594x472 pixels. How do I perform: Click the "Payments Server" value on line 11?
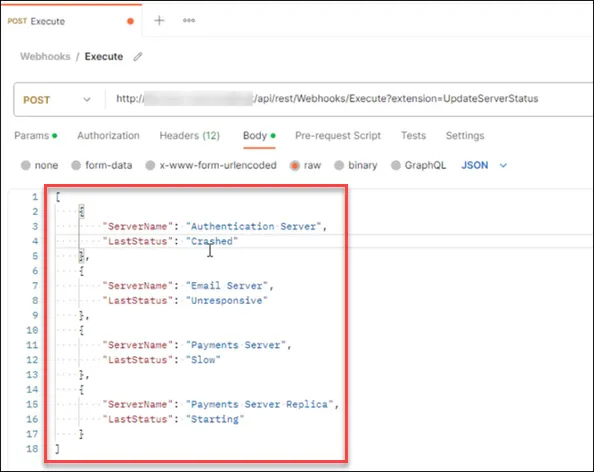point(236,345)
